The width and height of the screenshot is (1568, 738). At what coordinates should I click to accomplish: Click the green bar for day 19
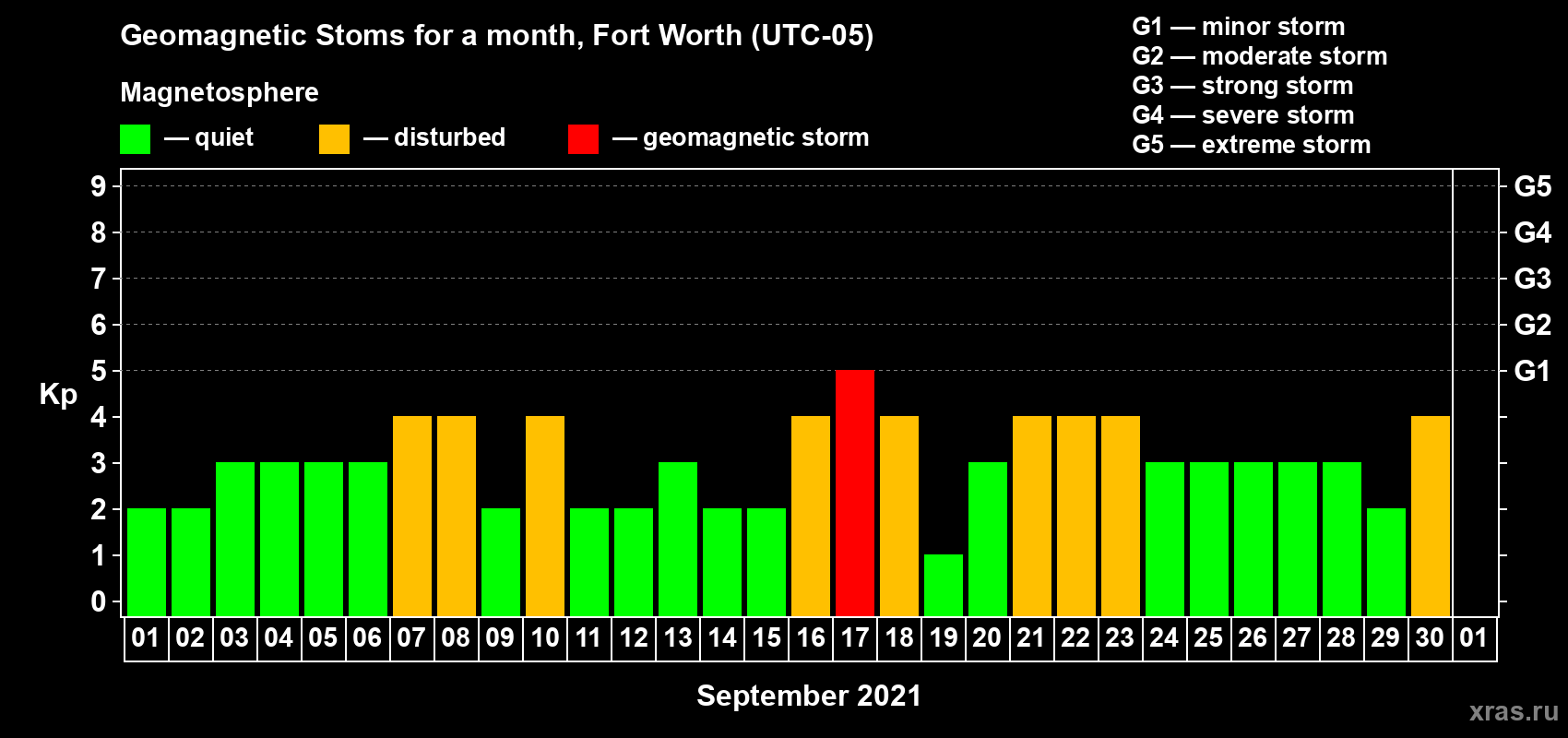point(944,585)
